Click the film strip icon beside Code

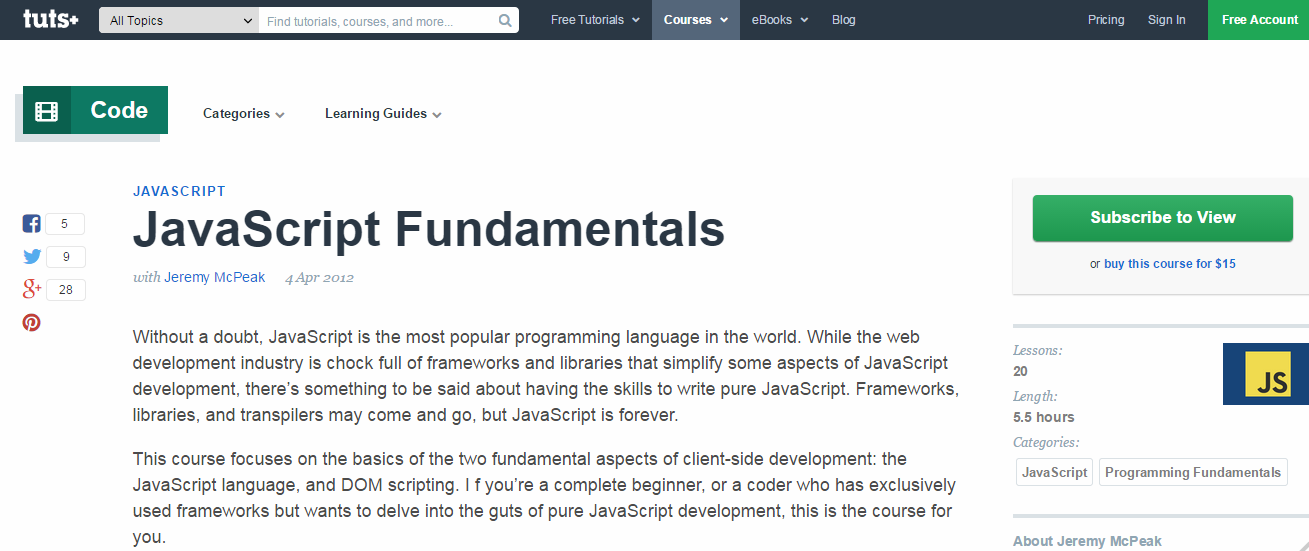[47, 110]
